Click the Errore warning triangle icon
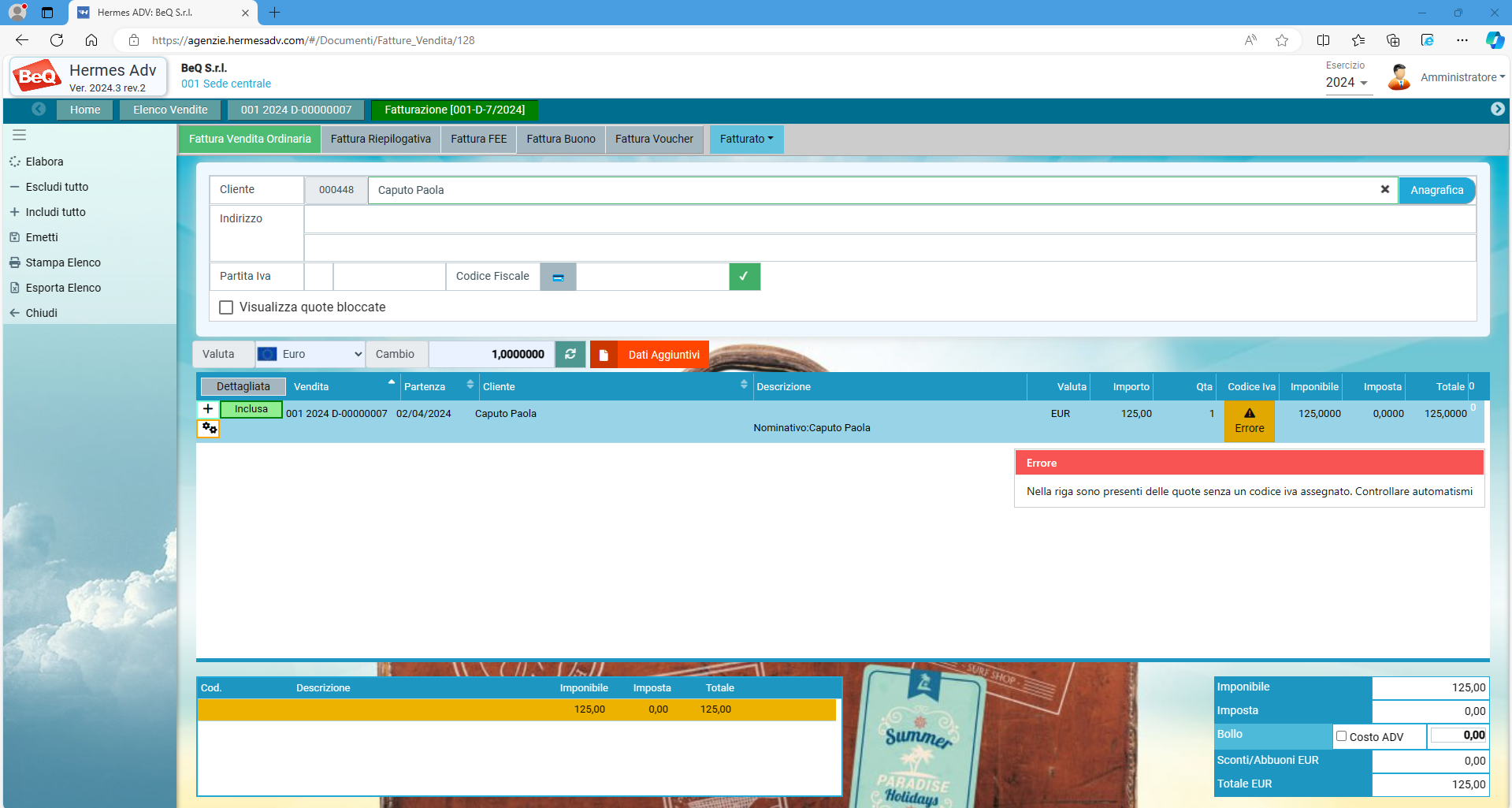Image resolution: width=1512 pixels, height=808 pixels. click(x=1249, y=413)
